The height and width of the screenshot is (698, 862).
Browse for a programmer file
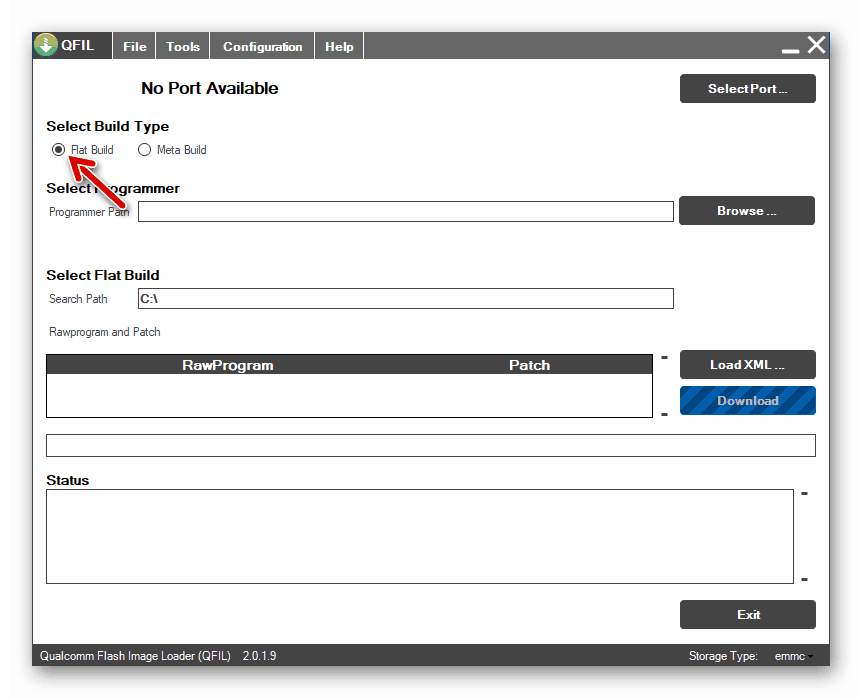(747, 210)
